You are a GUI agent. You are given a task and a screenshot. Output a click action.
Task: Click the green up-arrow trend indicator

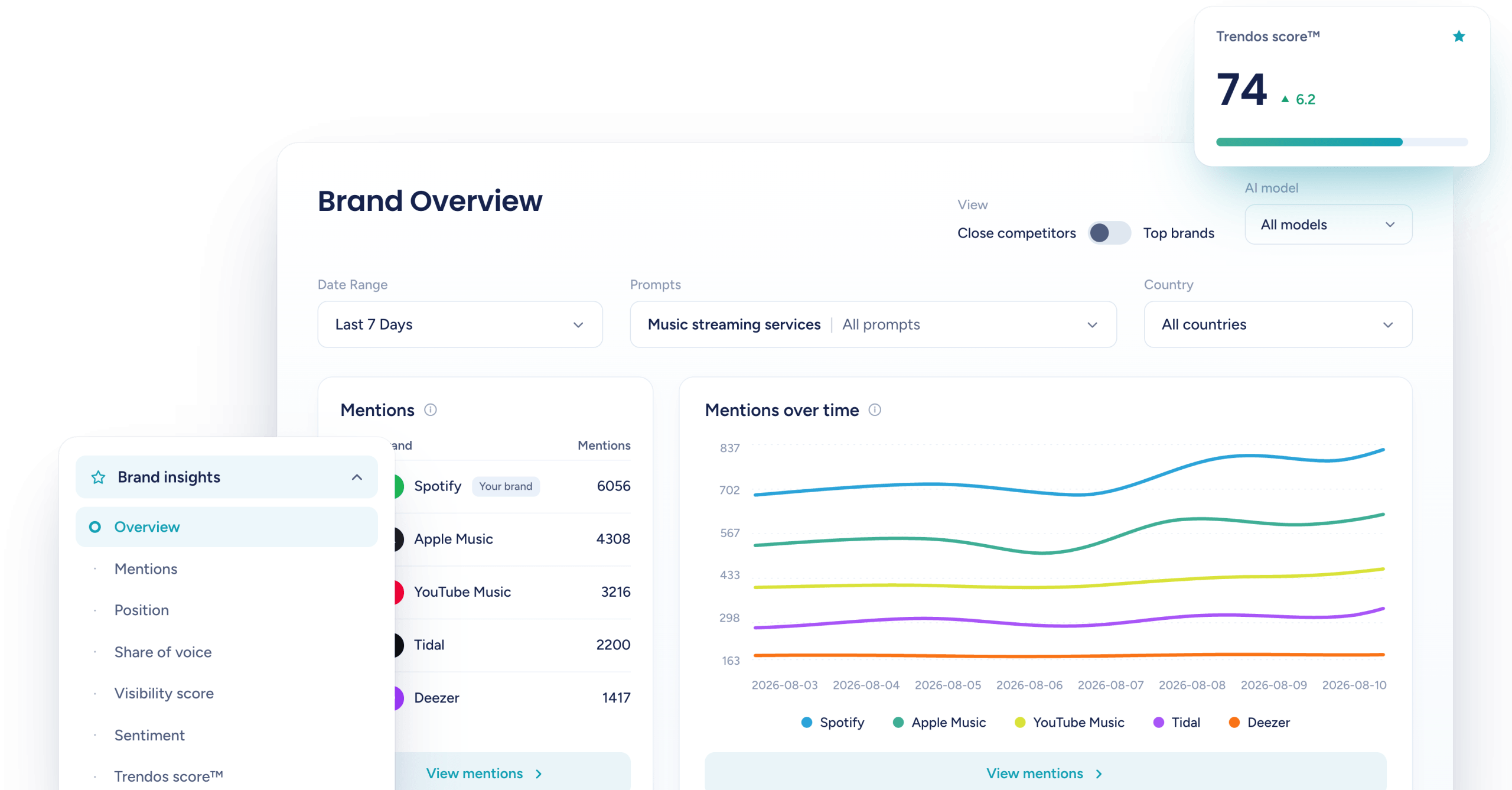click(x=1285, y=99)
